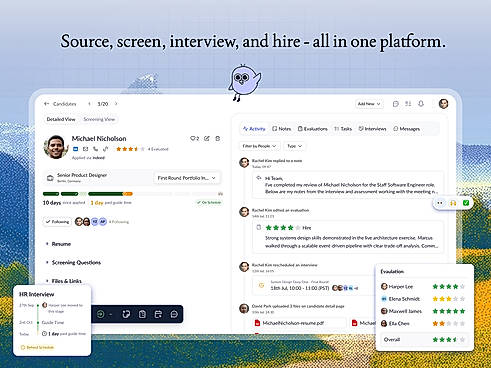Screen dimensions: 491x368
Task: Switch to Detailed View
Action: (x=61, y=119)
